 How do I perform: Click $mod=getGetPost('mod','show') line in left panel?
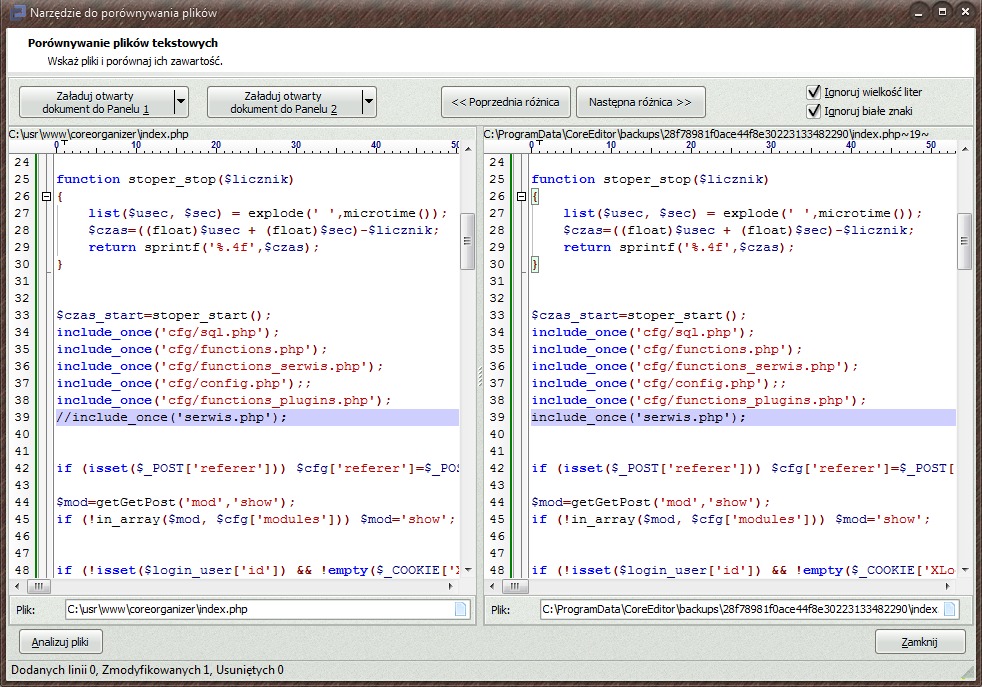tap(175, 502)
